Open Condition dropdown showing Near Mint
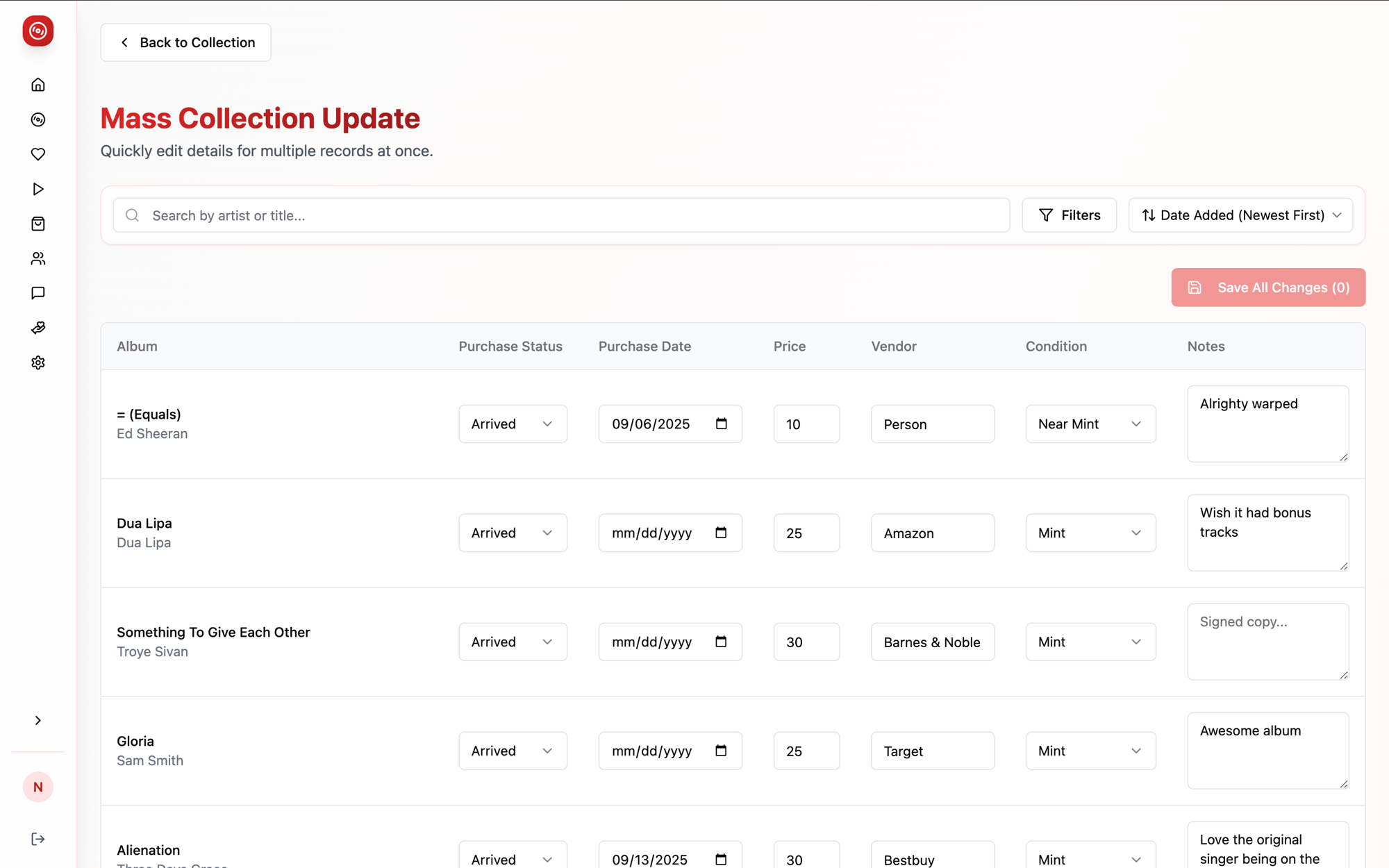This screenshot has width=1389, height=868. click(1090, 424)
